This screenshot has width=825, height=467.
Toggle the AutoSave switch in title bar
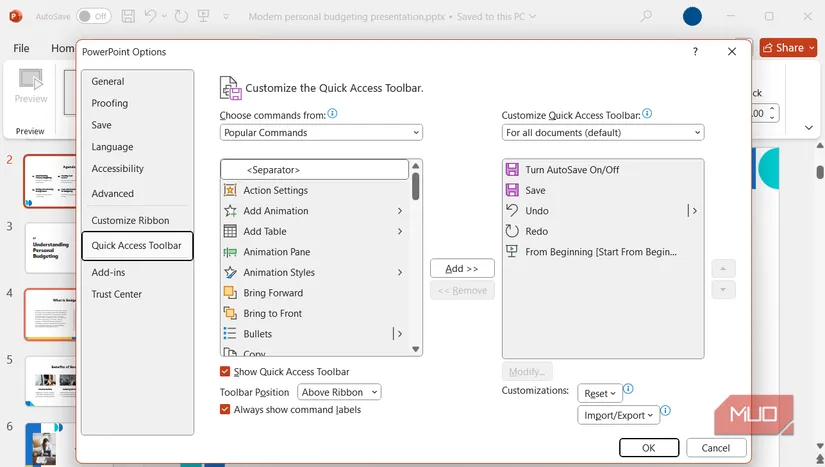[93, 16]
